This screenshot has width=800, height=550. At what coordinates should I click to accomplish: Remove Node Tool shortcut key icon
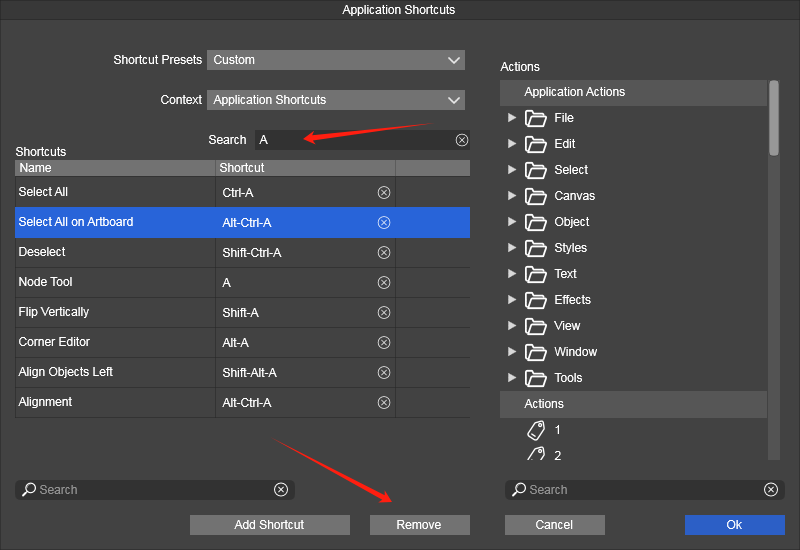pyautogui.click(x=384, y=282)
